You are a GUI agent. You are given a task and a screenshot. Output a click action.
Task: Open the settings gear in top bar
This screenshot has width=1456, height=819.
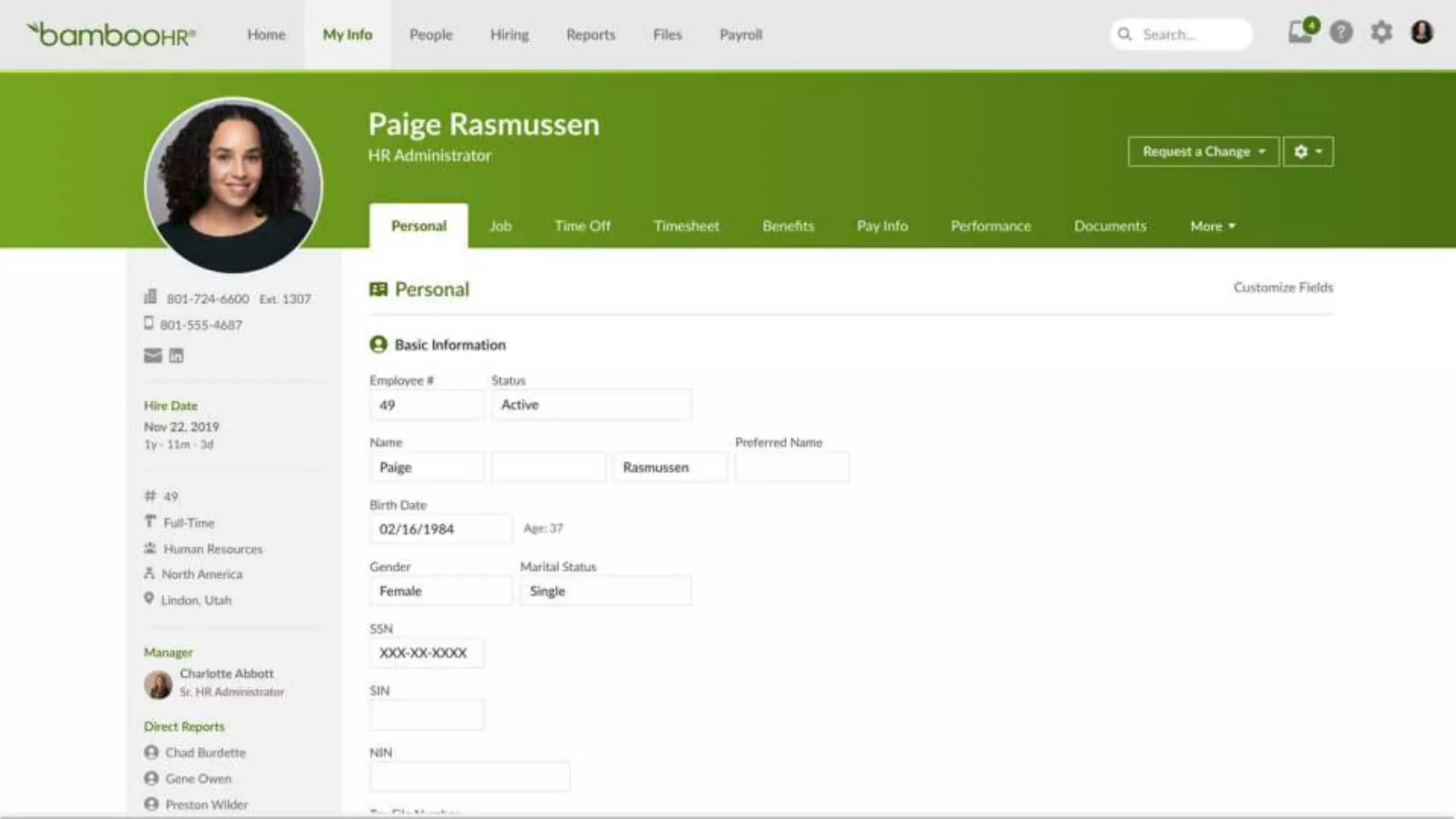(1381, 33)
